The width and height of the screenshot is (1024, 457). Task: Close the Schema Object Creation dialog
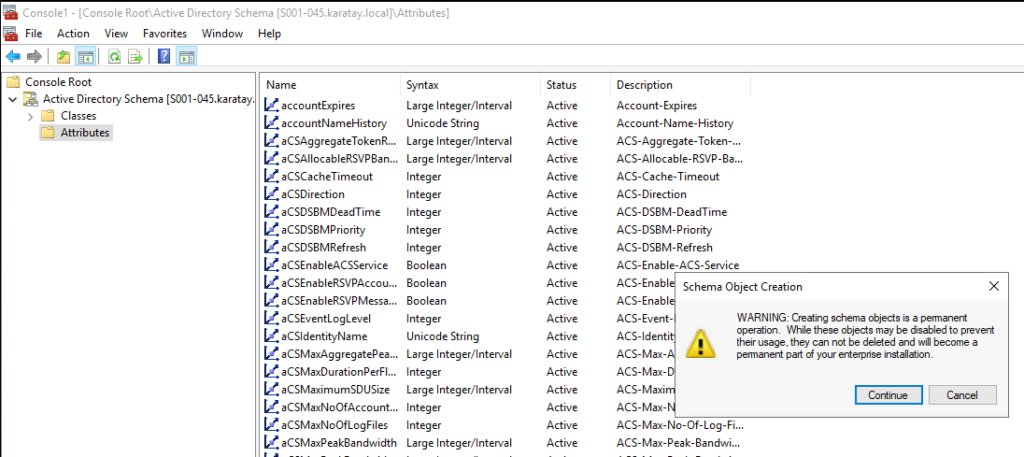994,286
